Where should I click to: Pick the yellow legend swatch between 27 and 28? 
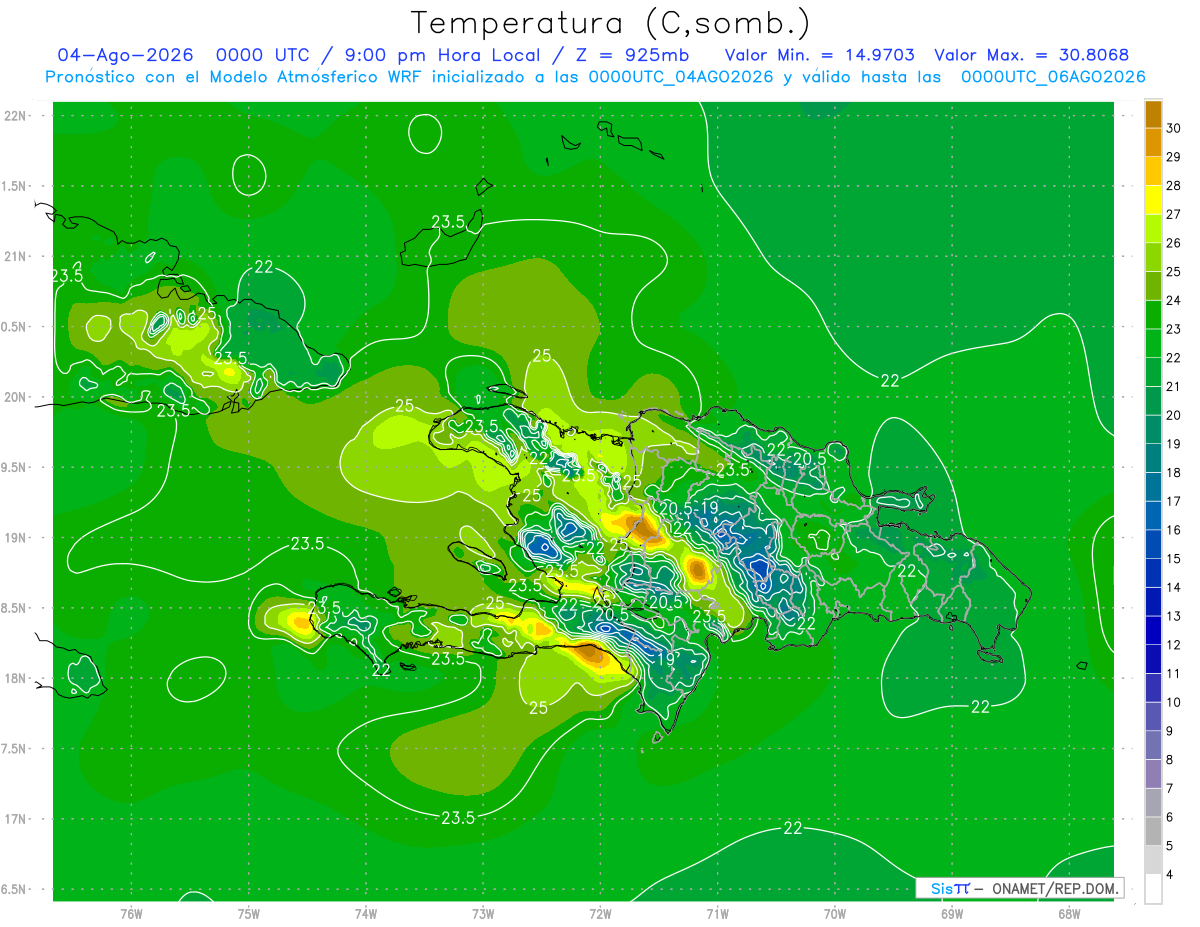pyautogui.click(x=1153, y=200)
